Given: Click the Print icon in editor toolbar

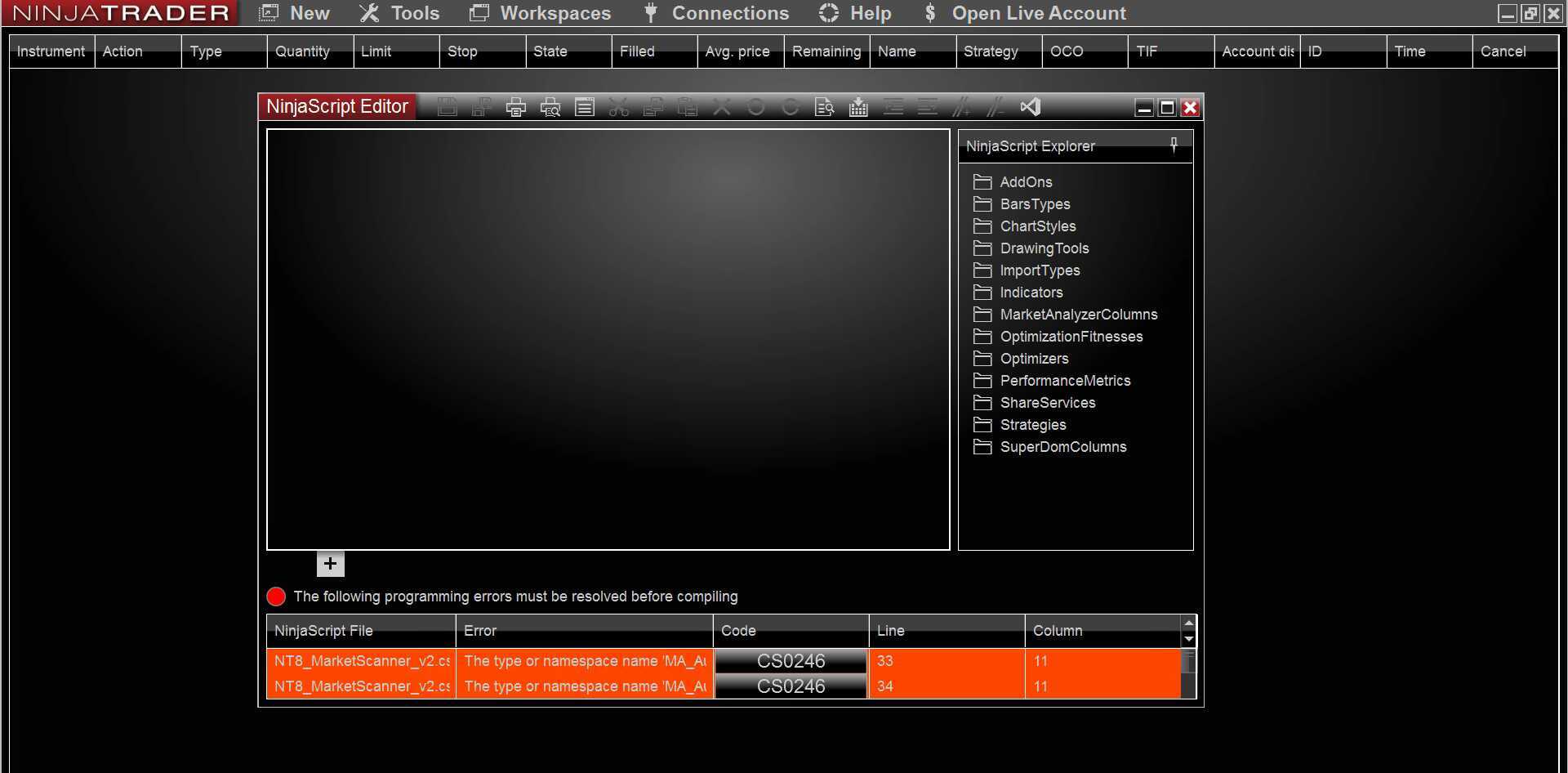Looking at the screenshot, I should [515, 106].
